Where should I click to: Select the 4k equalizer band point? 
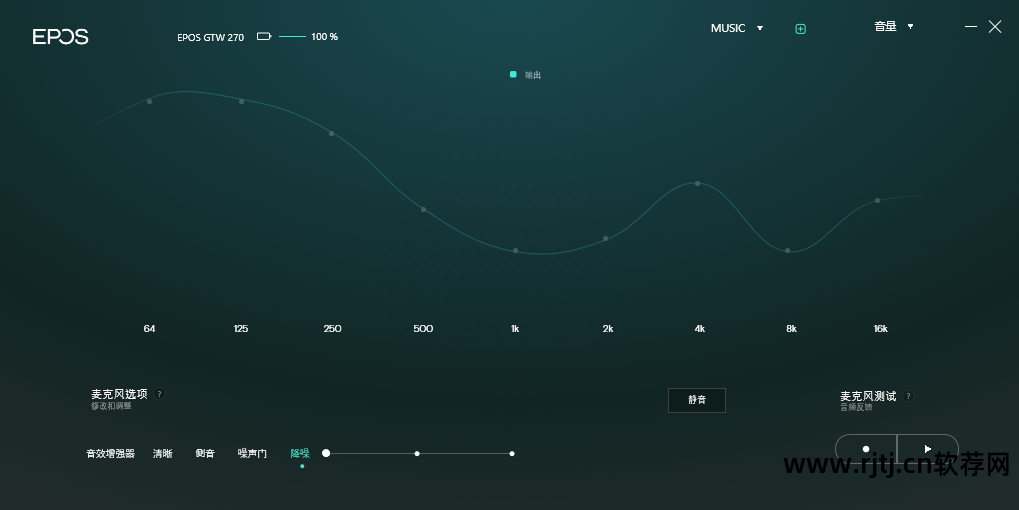(x=697, y=183)
